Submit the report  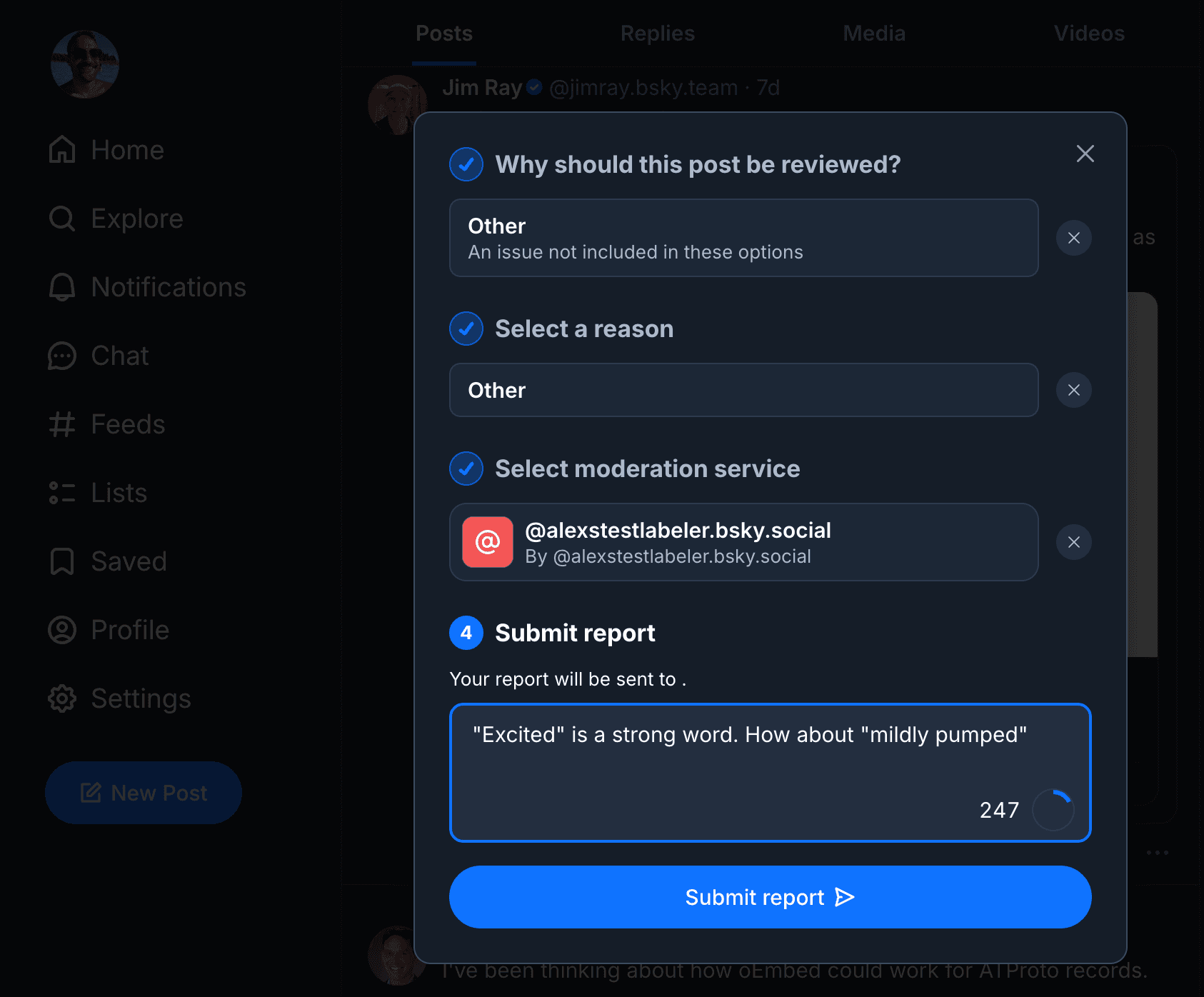(x=770, y=897)
